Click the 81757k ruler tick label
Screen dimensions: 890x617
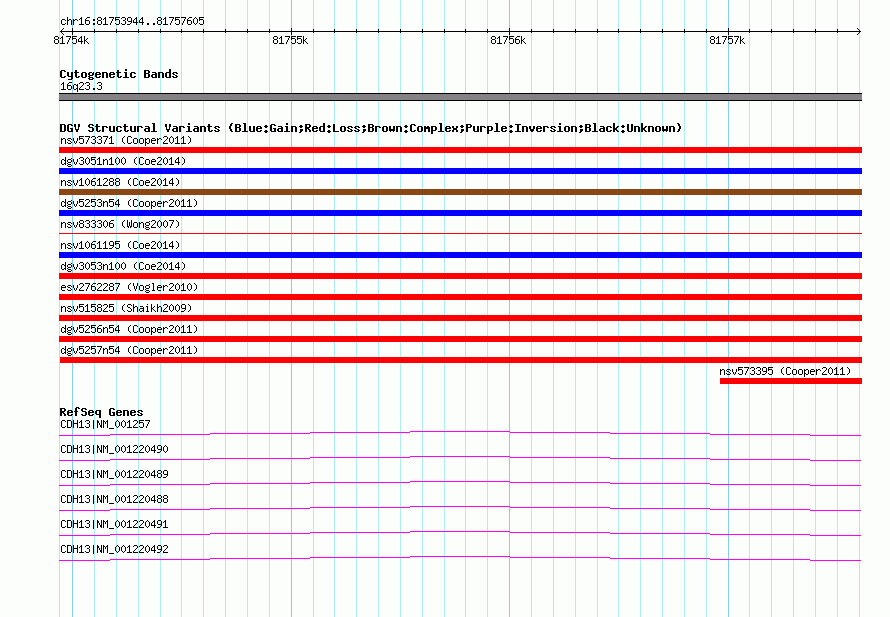(727, 40)
